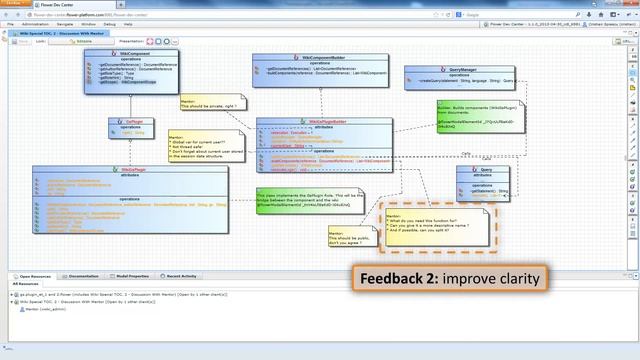The height and width of the screenshot is (360, 640).
Task: Switch to the Documentation tab
Action: point(80,276)
